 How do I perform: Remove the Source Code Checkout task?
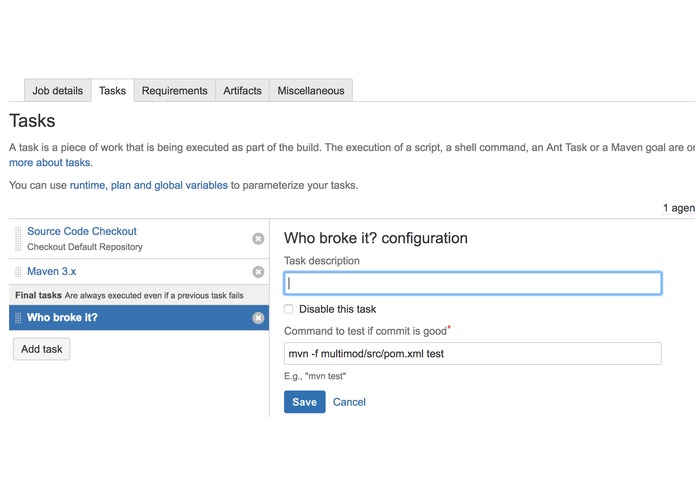coord(258,239)
